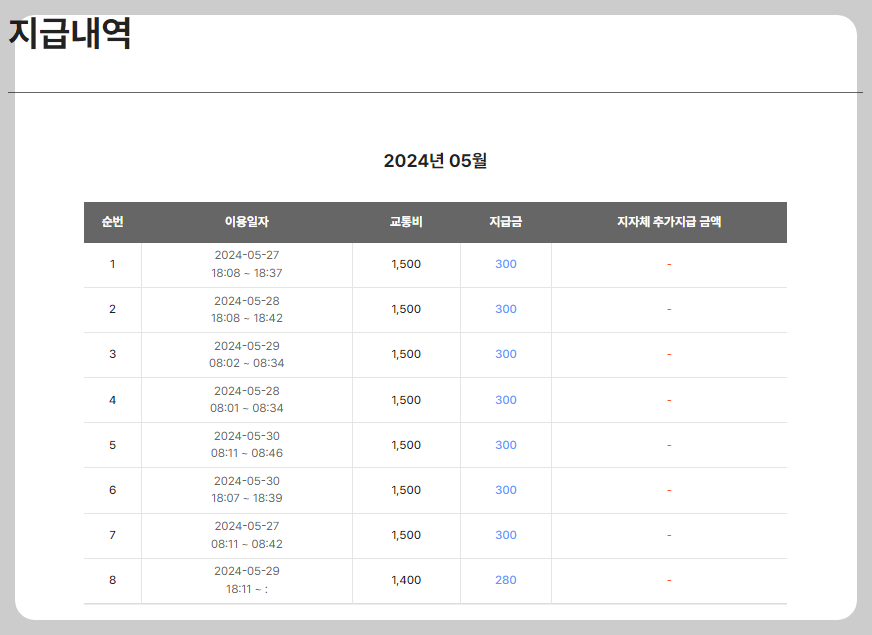Click the 지급금 column header

pyautogui.click(x=506, y=222)
